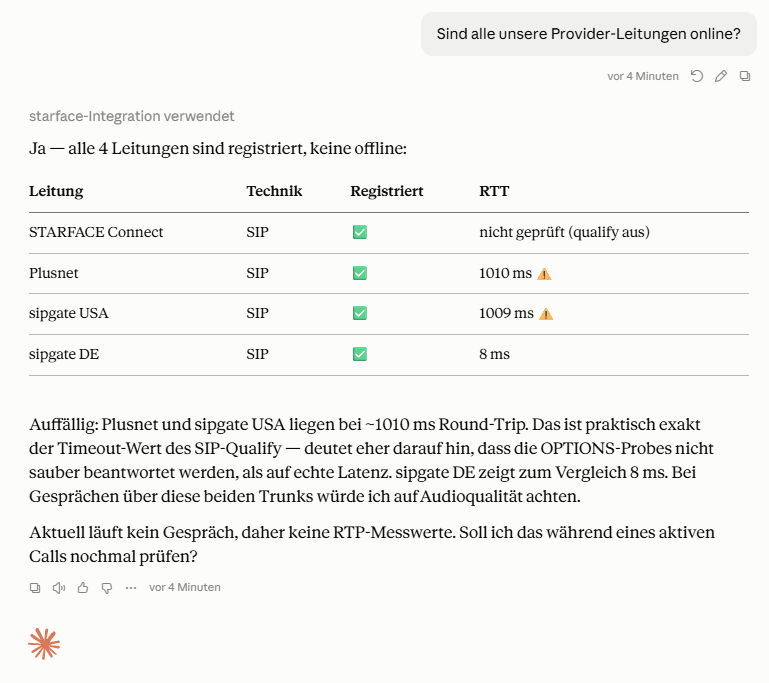Image resolution: width=769 pixels, height=683 pixels.
Task: Edit the user message with the pencil icon
Action: pos(720,76)
